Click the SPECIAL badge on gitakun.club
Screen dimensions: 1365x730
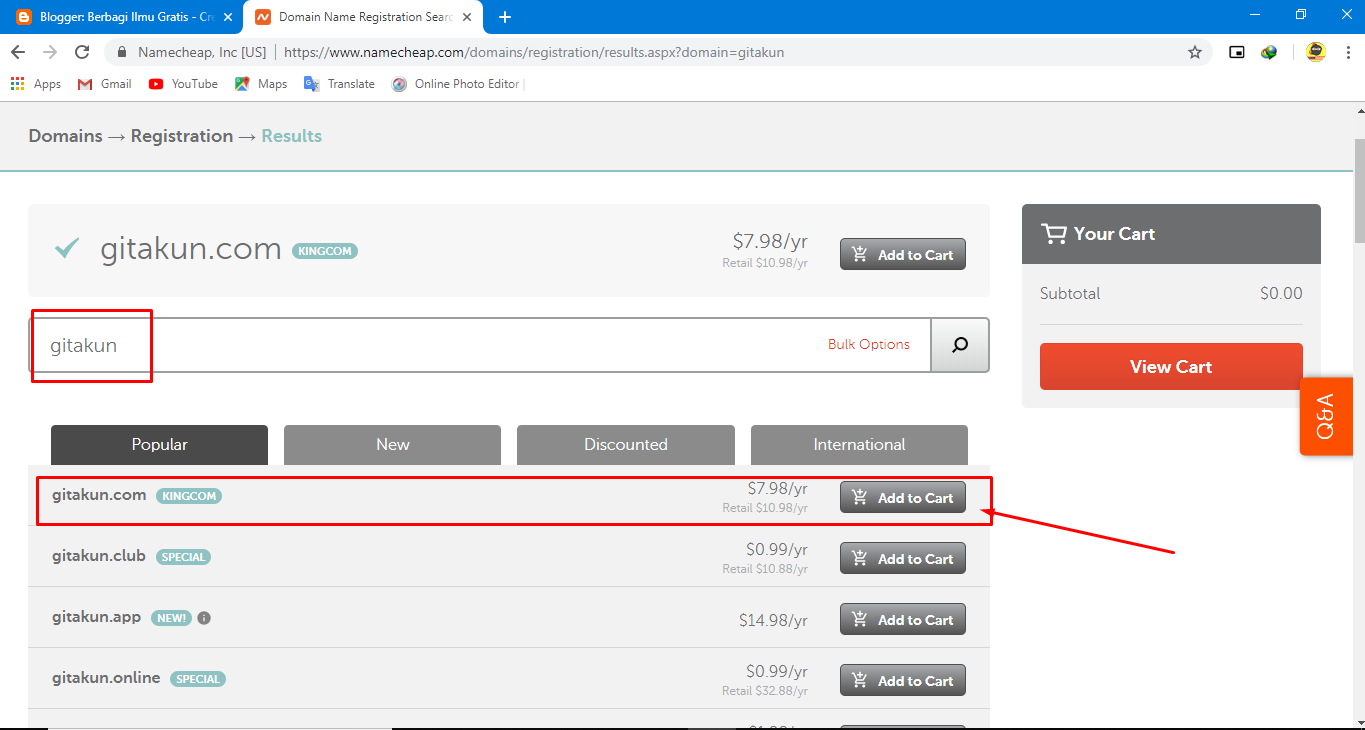click(x=183, y=557)
